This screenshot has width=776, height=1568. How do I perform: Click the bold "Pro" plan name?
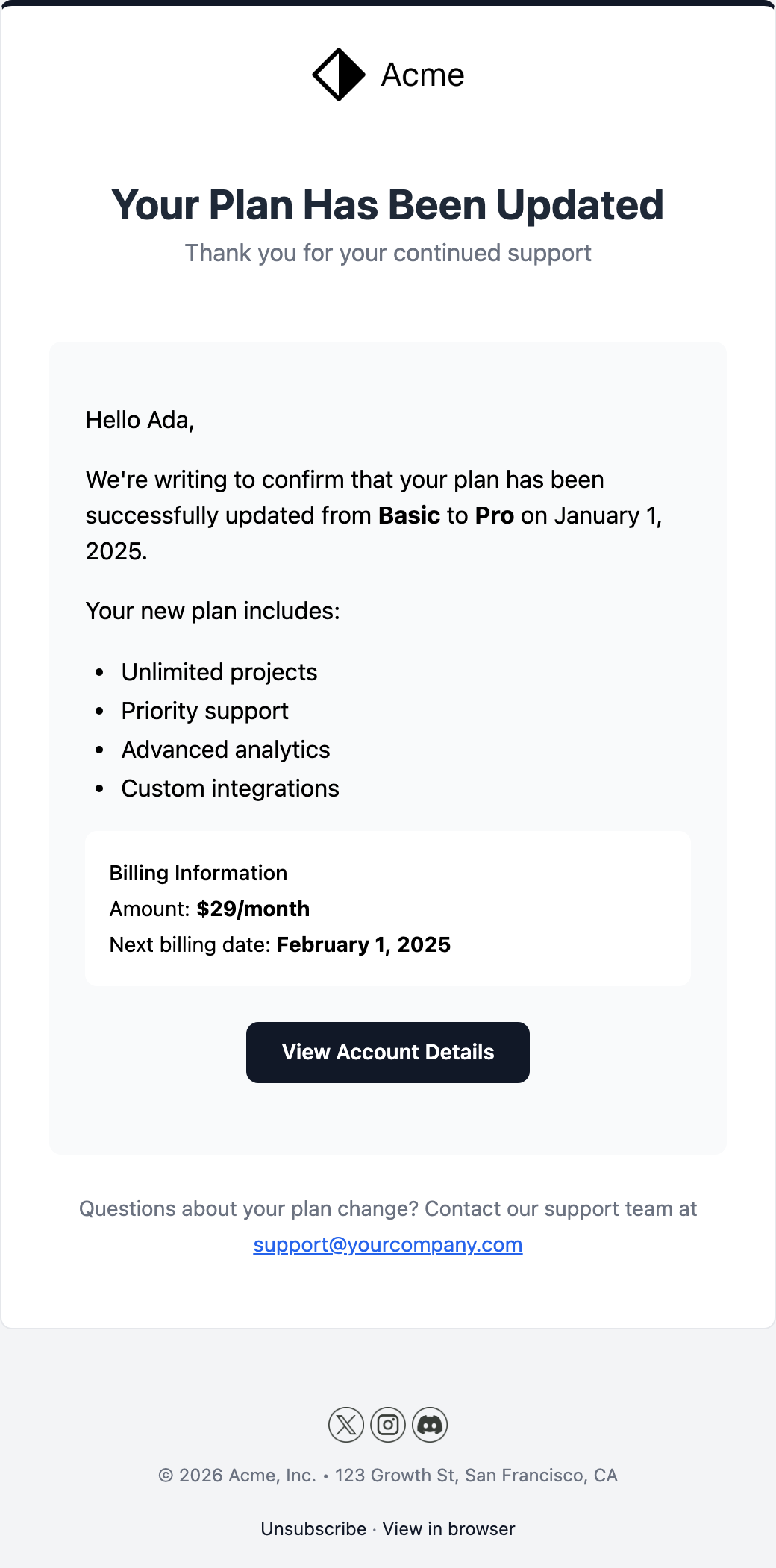[495, 515]
